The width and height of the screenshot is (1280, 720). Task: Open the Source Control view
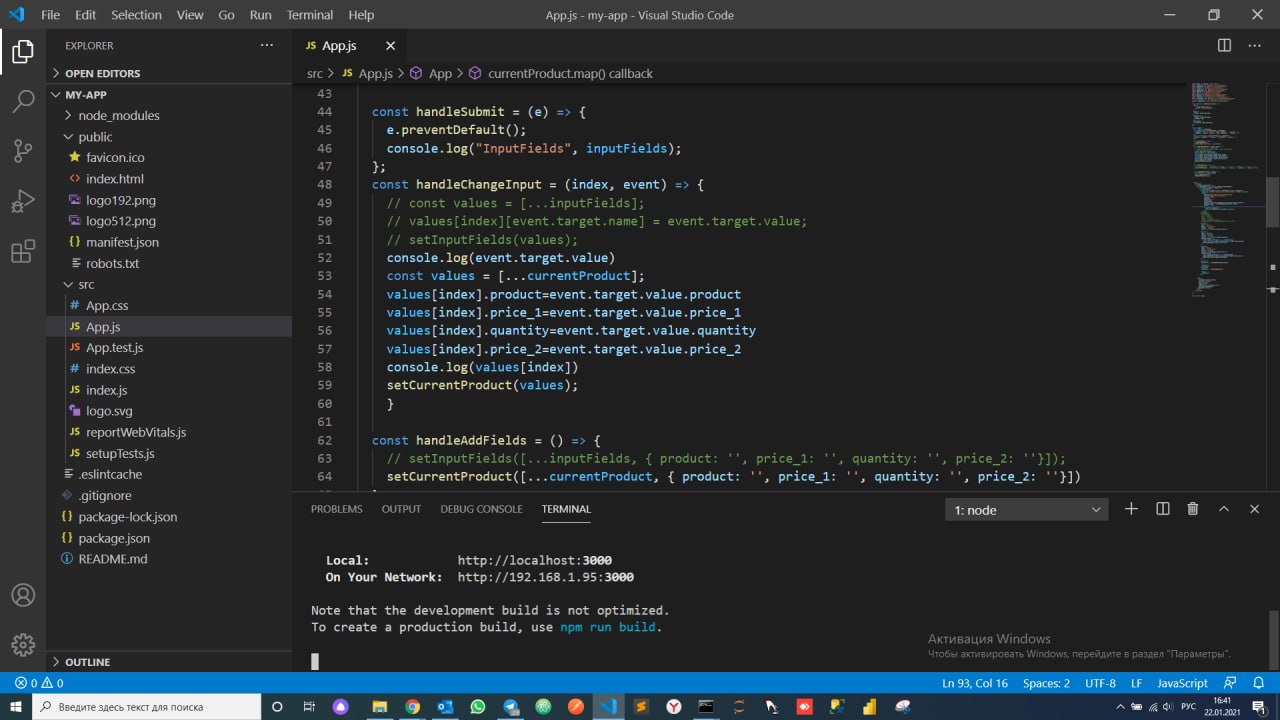[23, 150]
